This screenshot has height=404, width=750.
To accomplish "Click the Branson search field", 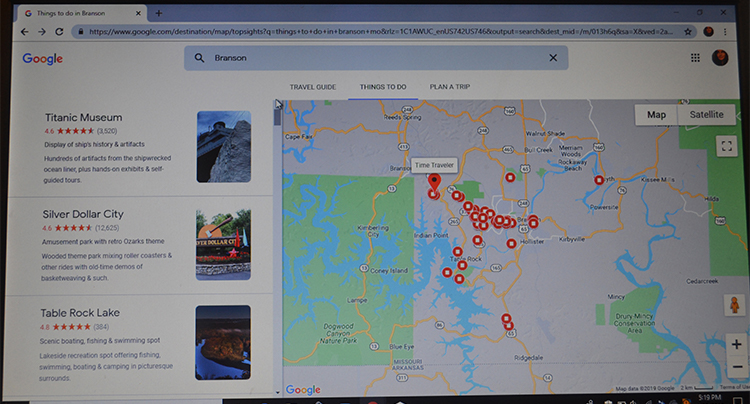I will coord(375,58).
